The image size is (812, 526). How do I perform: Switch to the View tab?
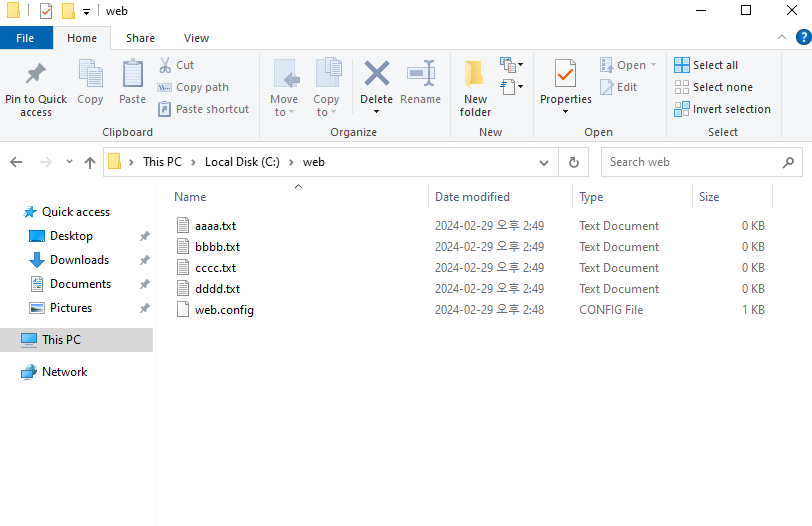(196, 38)
